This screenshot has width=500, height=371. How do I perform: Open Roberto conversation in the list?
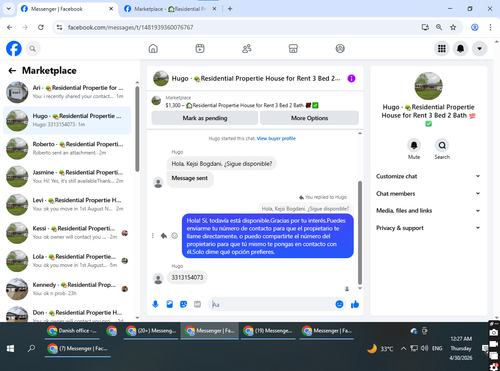coord(67,148)
